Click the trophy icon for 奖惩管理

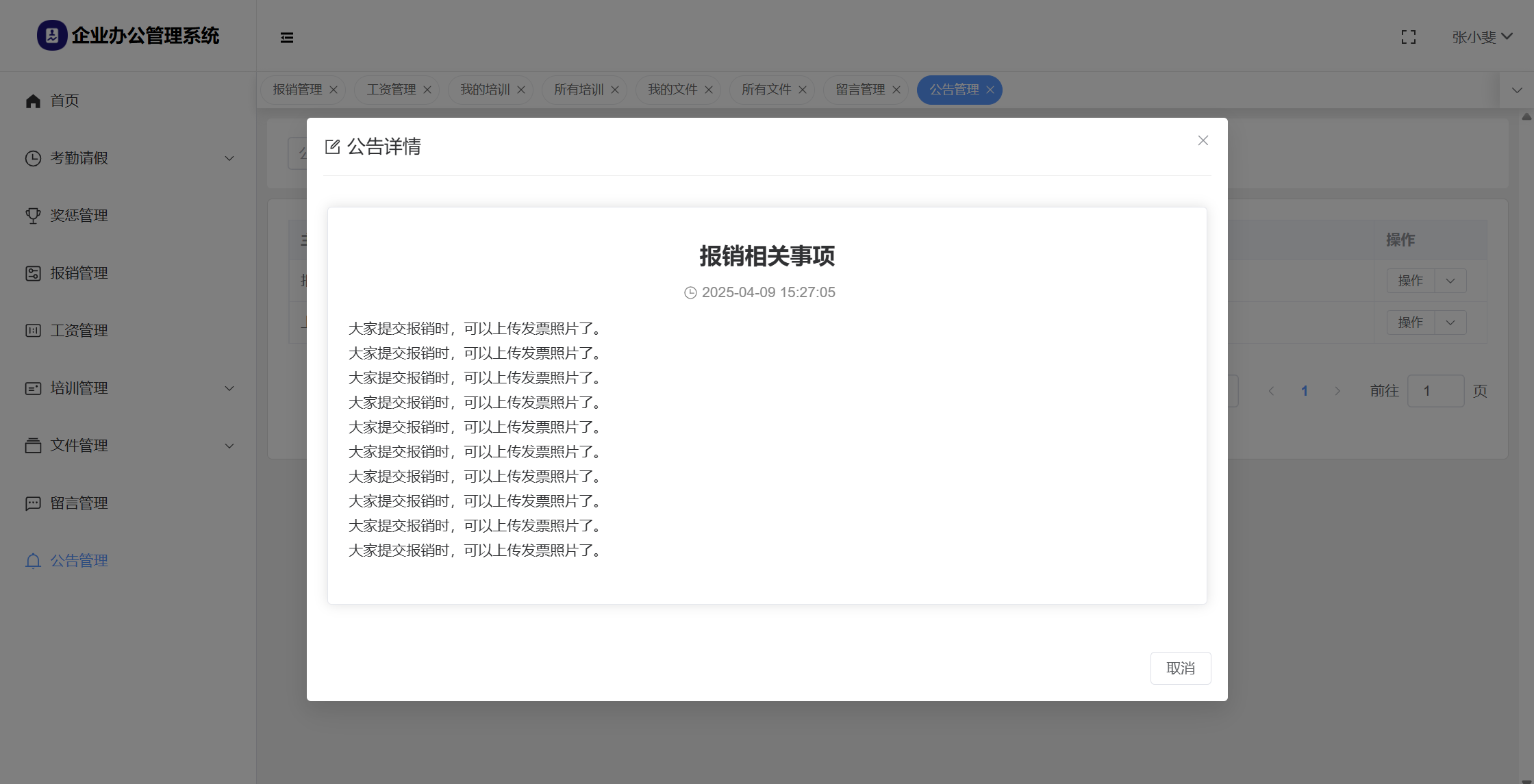33,216
